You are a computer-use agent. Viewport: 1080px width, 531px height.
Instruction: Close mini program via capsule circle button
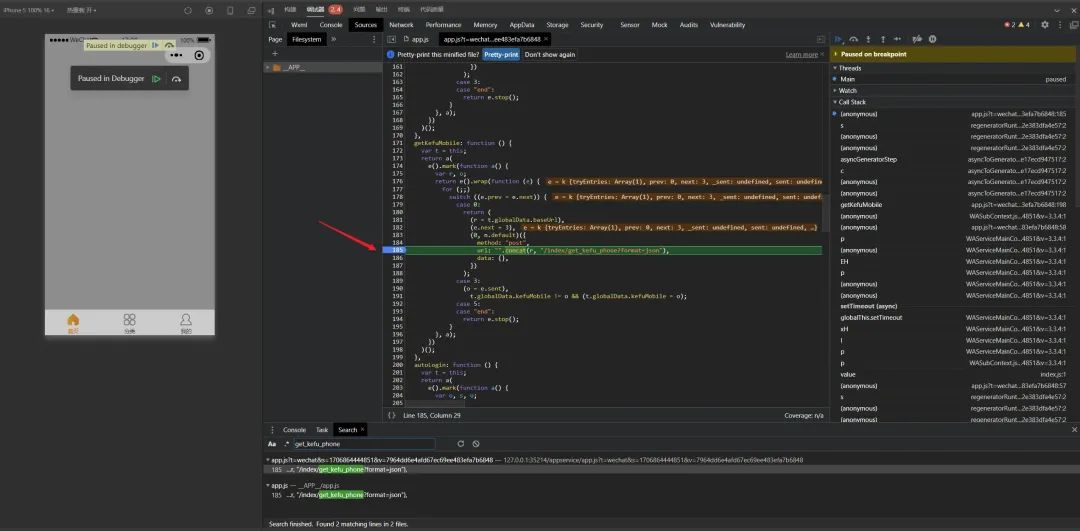(x=200, y=55)
